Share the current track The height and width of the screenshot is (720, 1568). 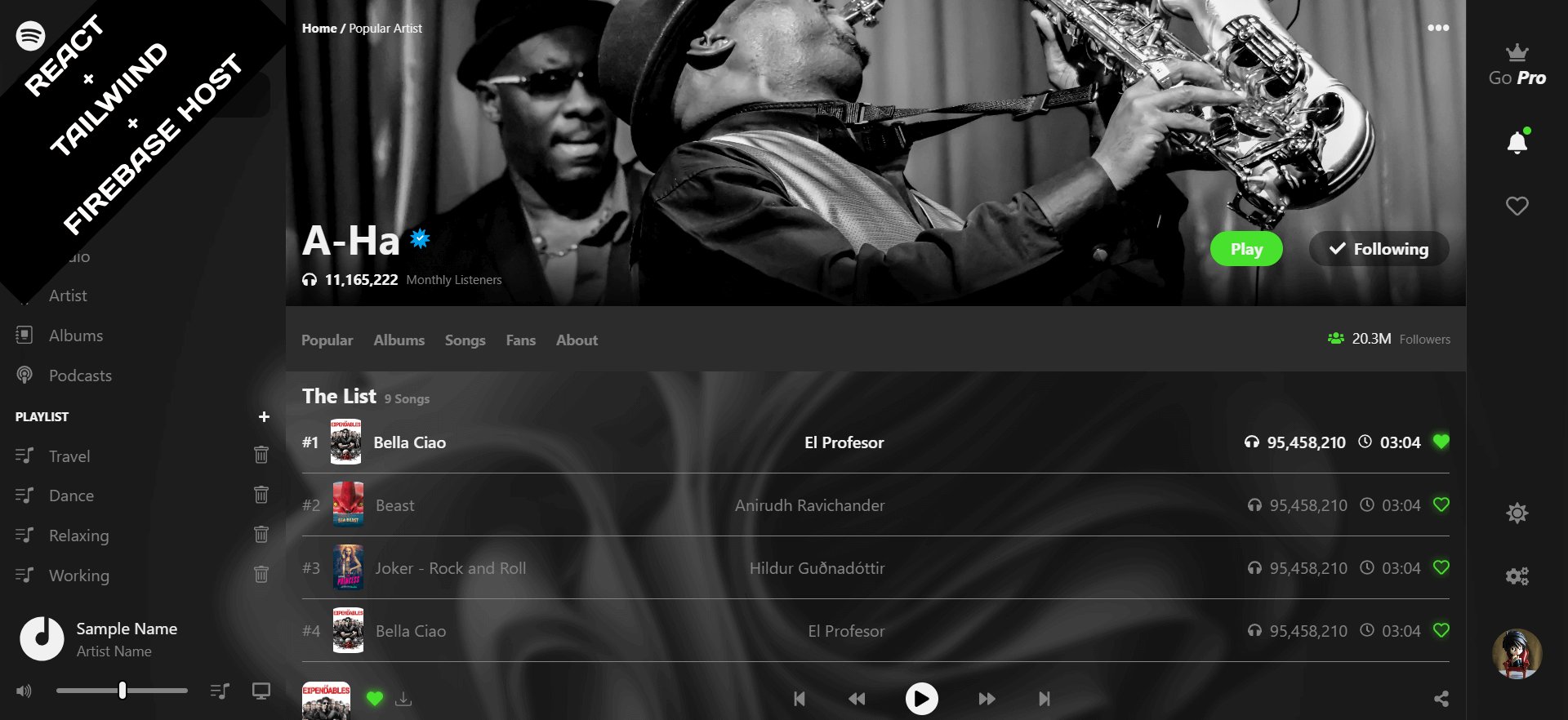1441,699
